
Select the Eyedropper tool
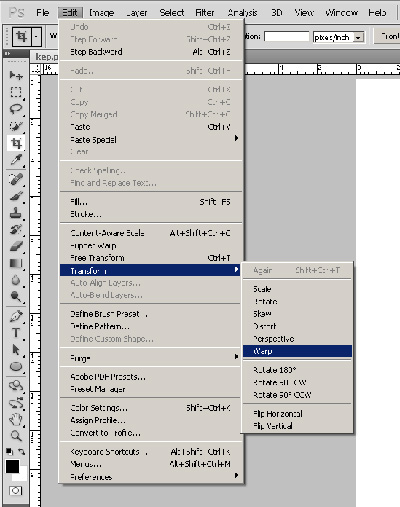pyautogui.click(x=16, y=160)
